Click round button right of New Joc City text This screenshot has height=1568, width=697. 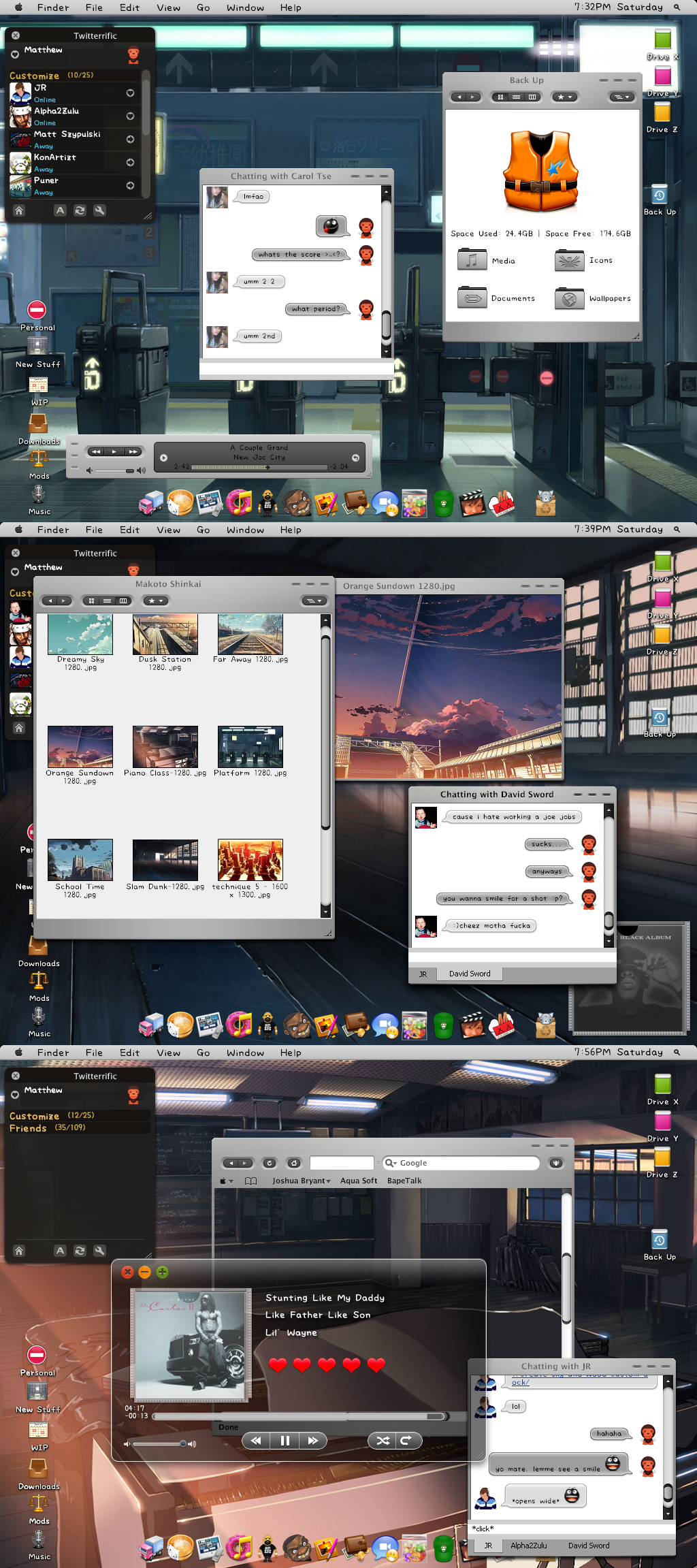pyautogui.click(x=355, y=458)
